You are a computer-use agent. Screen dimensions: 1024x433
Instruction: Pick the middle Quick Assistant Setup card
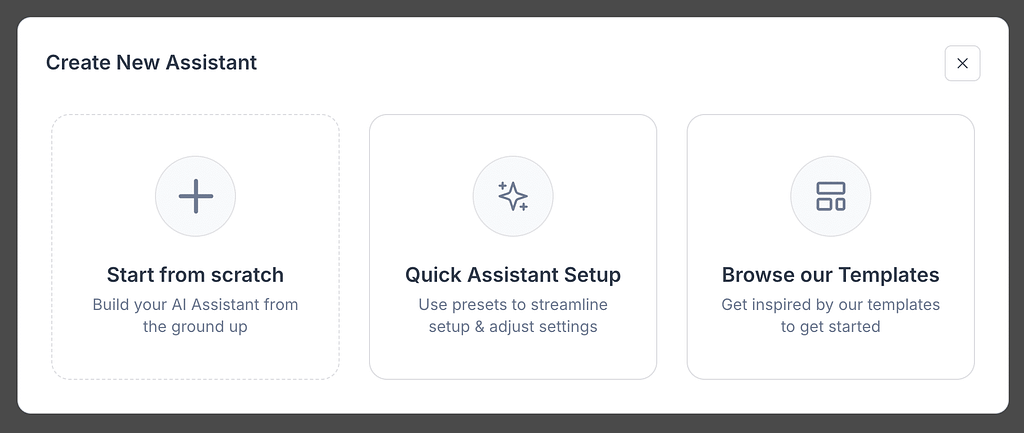pos(513,247)
